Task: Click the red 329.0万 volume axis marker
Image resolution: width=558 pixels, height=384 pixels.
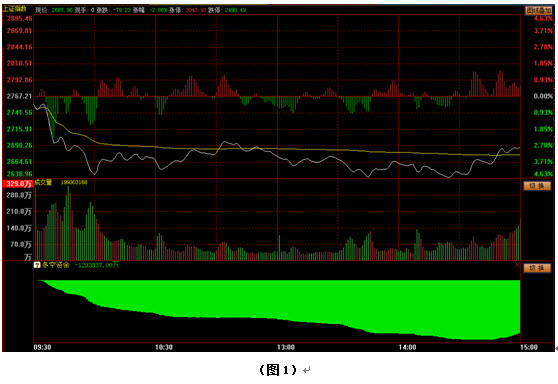Action: tap(18, 184)
